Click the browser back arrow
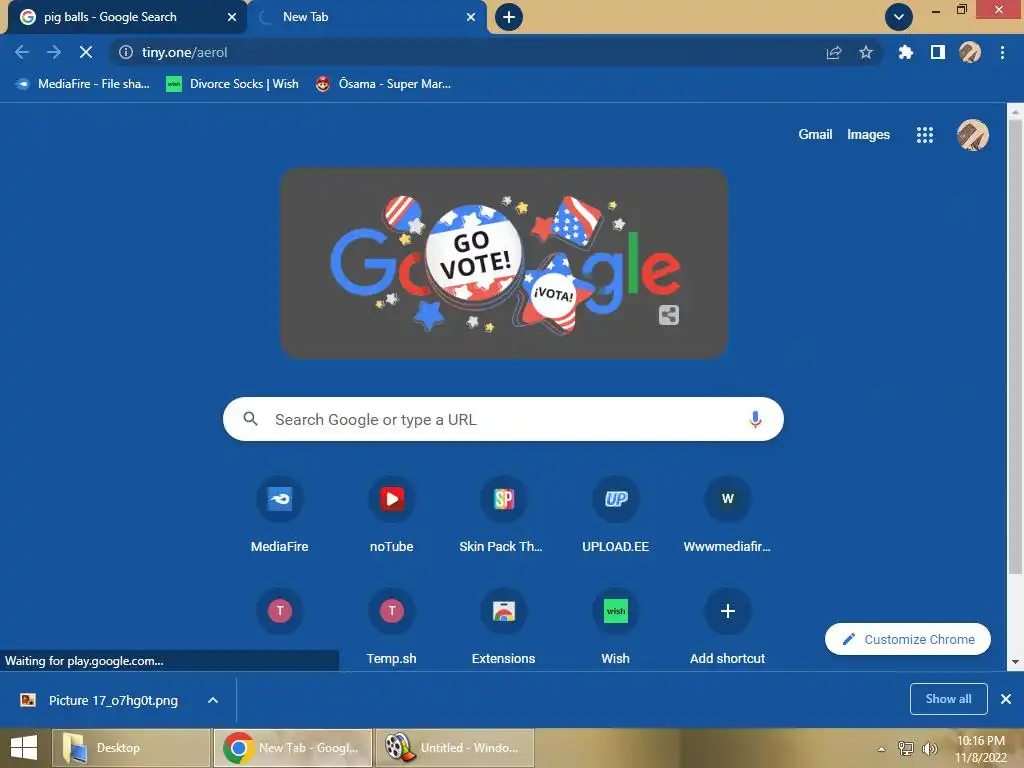1024x768 pixels. coord(22,52)
